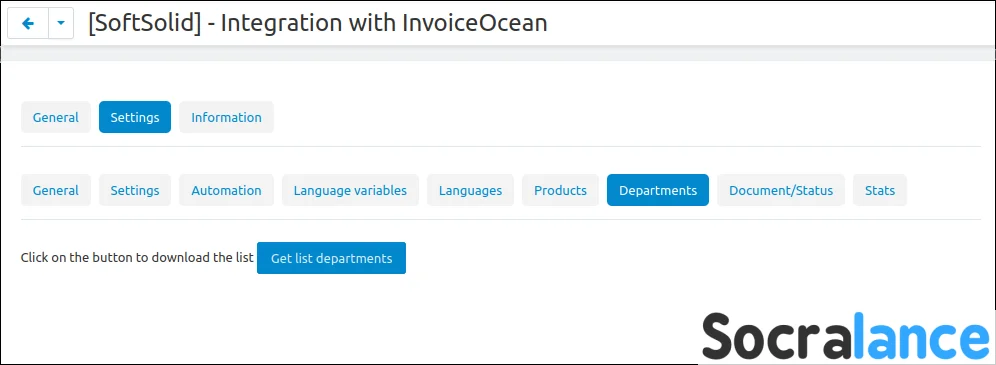Image resolution: width=996 pixels, height=365 pixels.
Task: Switch to the Automation sub-tab
Action: tap(226, 190)
